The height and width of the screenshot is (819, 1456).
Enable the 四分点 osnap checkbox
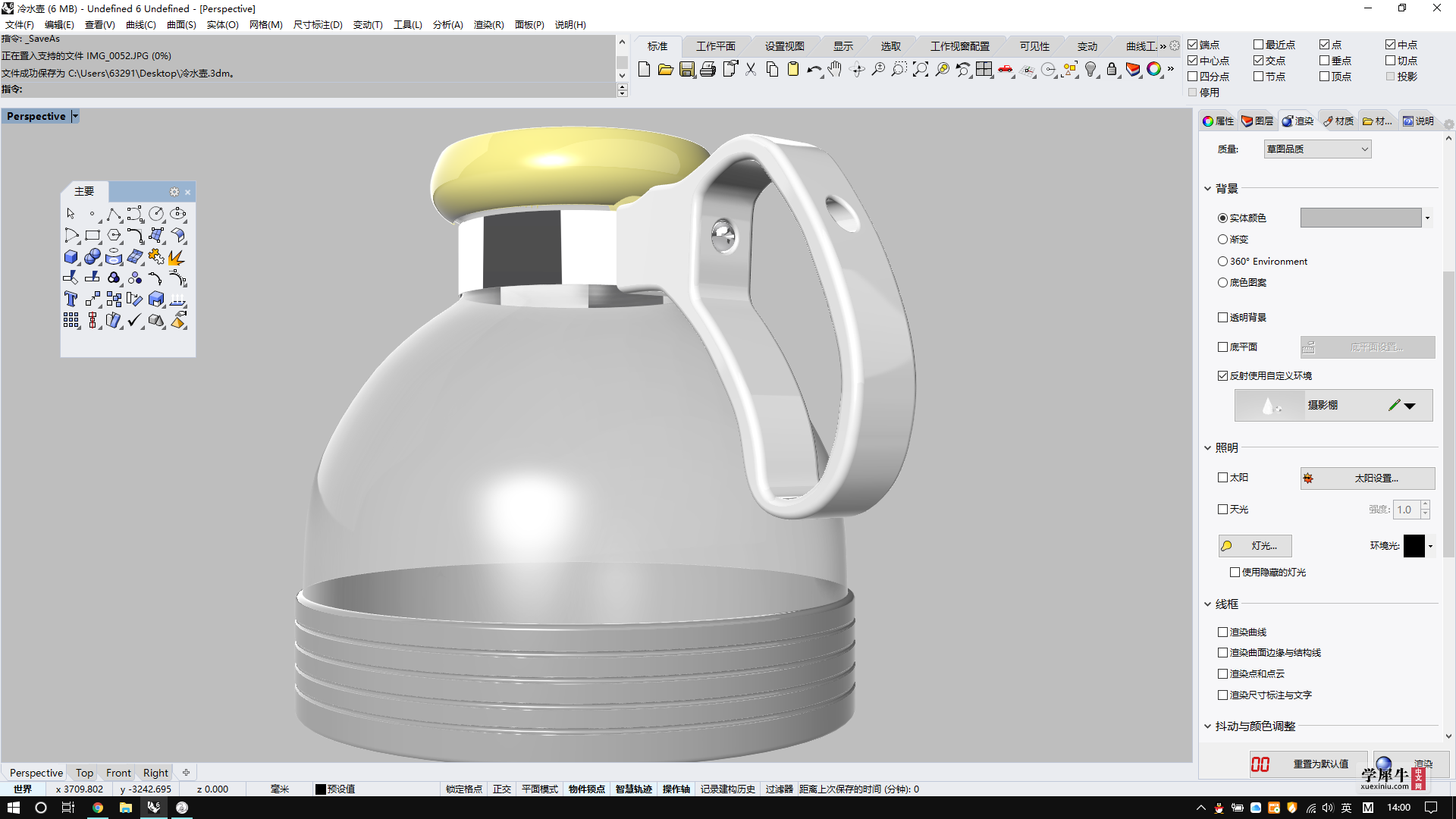1193,77
